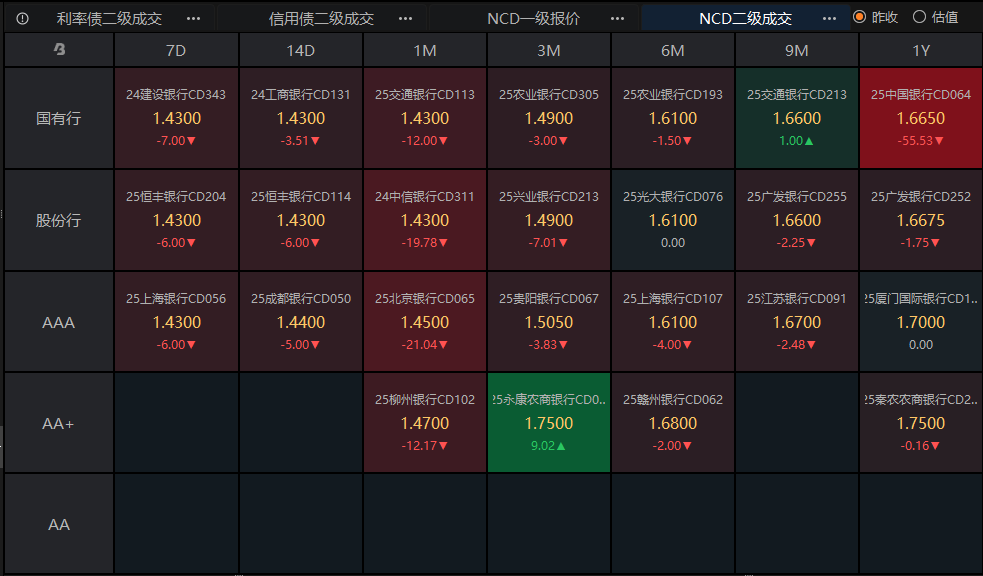Open the 25成都银行CD050 cell
The image size is (983, 576).
[x=300, y=322]
